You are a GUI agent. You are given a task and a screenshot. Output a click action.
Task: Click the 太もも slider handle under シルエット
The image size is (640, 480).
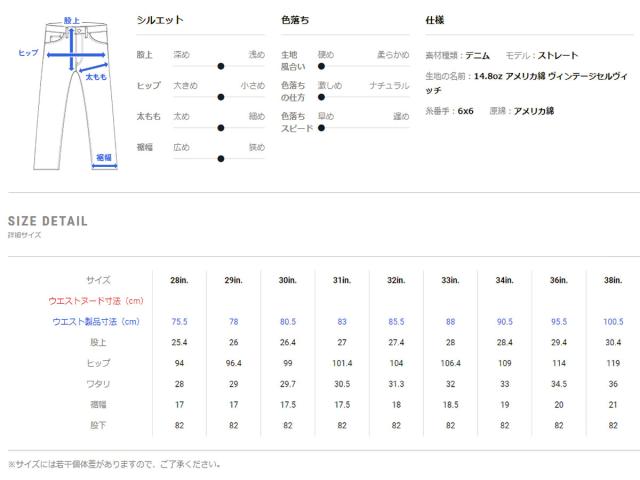(x=221, y=128)
